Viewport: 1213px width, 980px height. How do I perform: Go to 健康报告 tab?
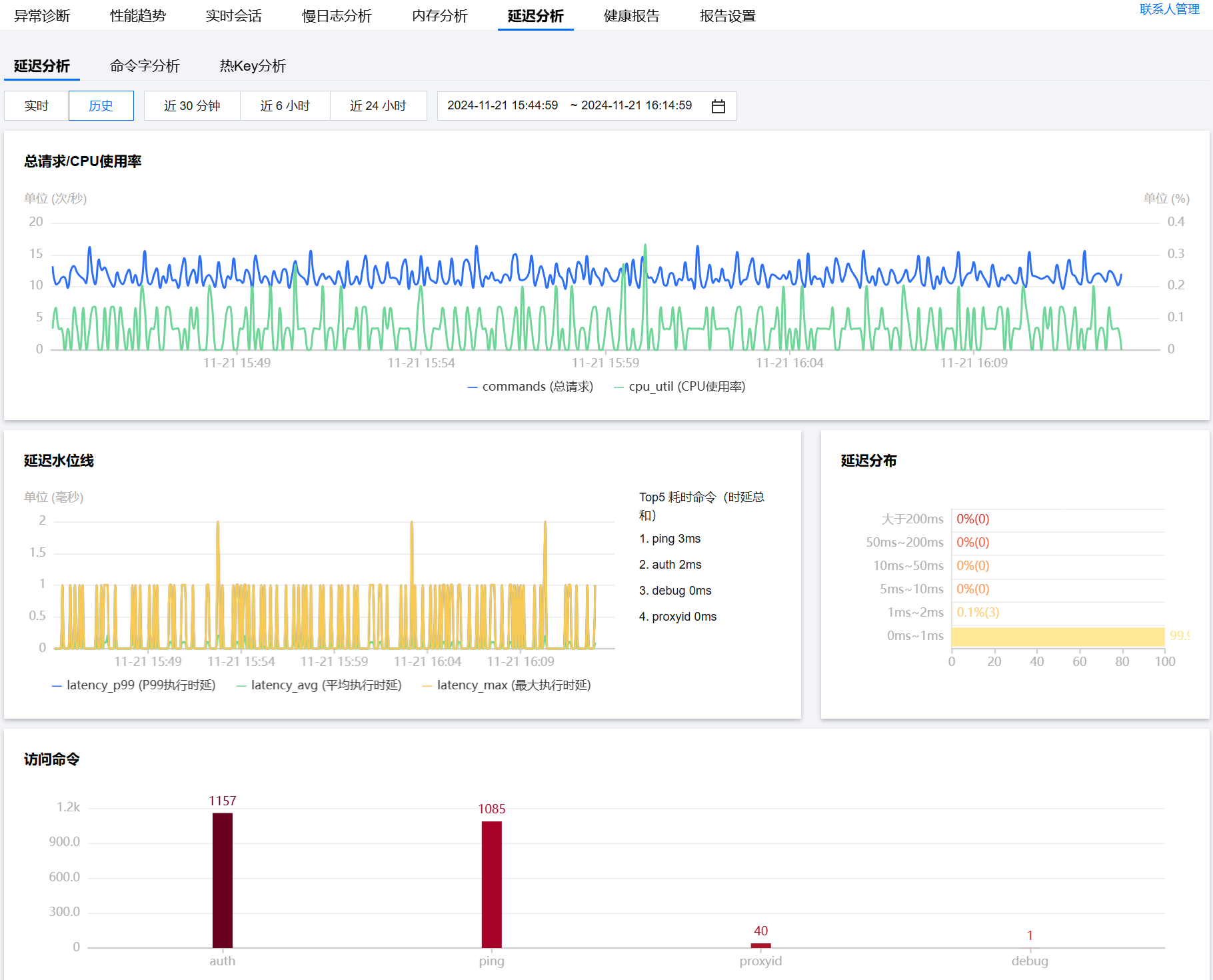(631, 16)
